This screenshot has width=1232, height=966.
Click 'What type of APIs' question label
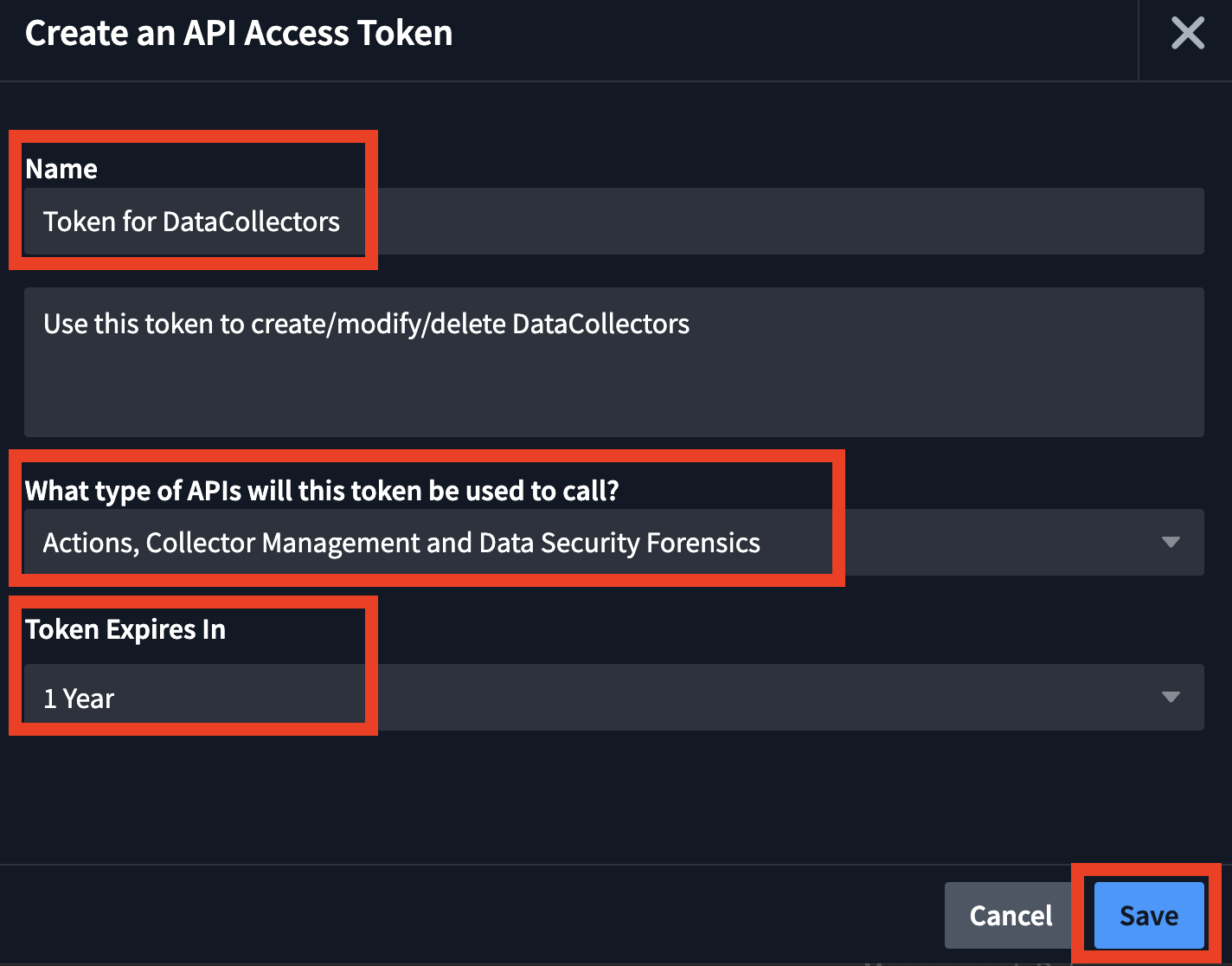coord(321,491)
